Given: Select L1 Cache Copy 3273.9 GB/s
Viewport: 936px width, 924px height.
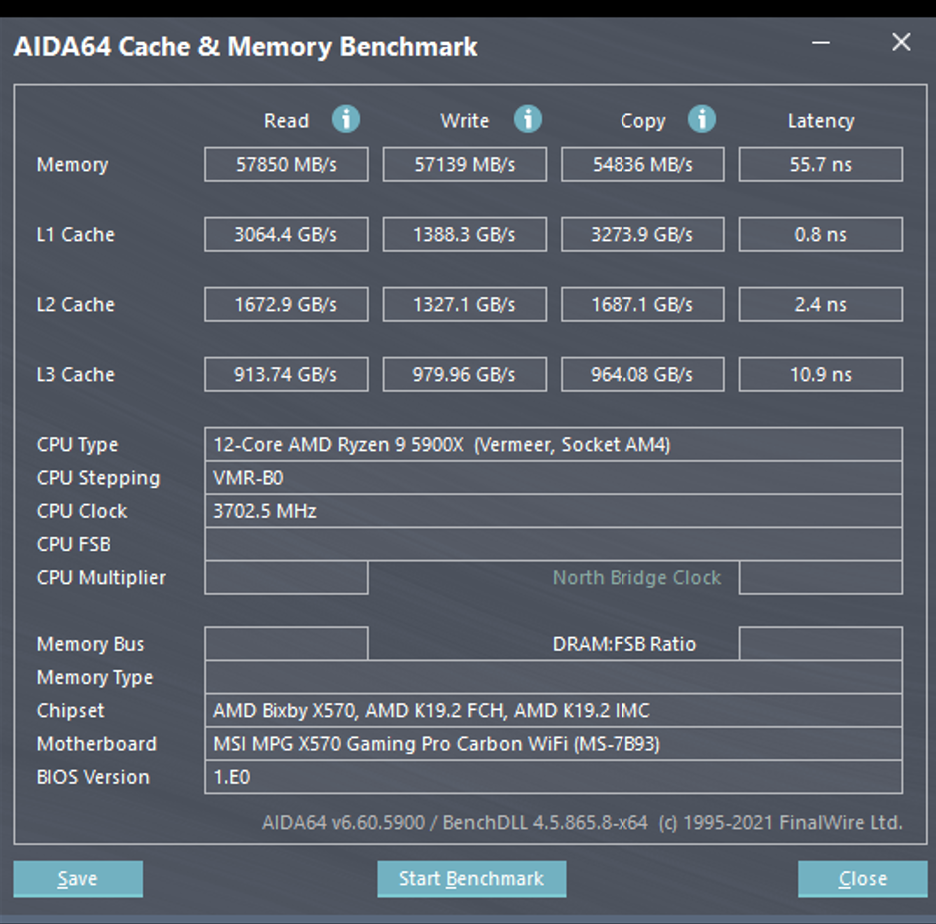Looking at the screenshot, I should pos(642,234).
